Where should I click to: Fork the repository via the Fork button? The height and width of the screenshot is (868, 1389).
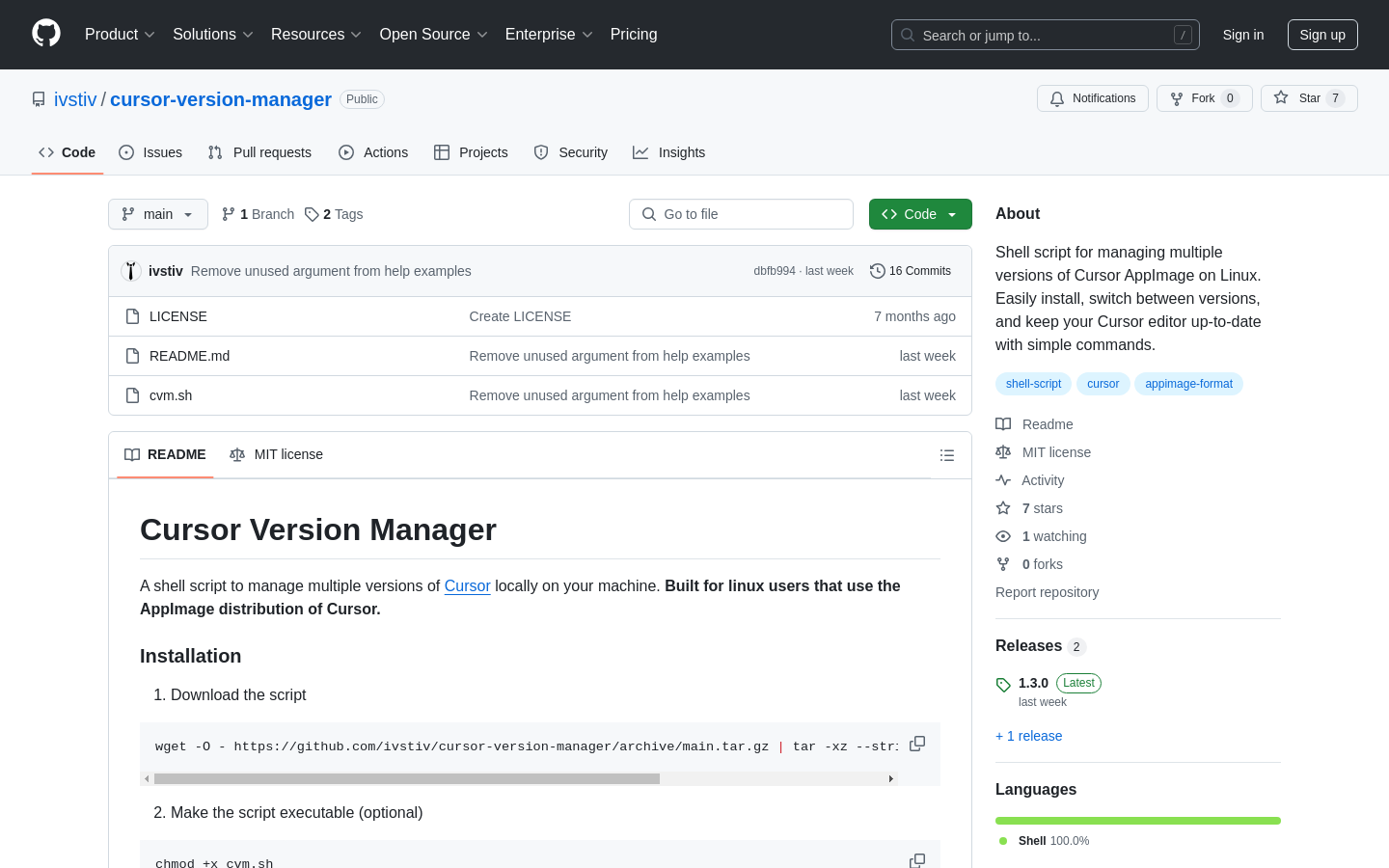(1204, 98)
